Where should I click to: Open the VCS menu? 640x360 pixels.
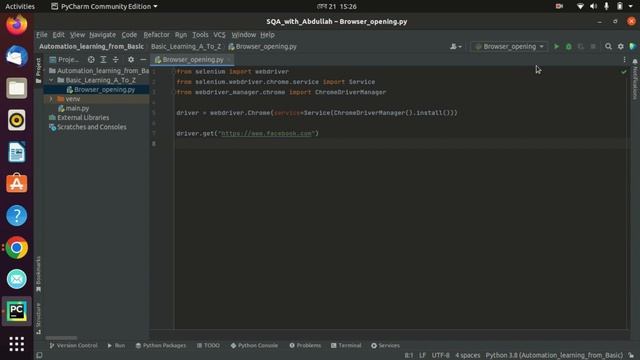click(219, 35)
